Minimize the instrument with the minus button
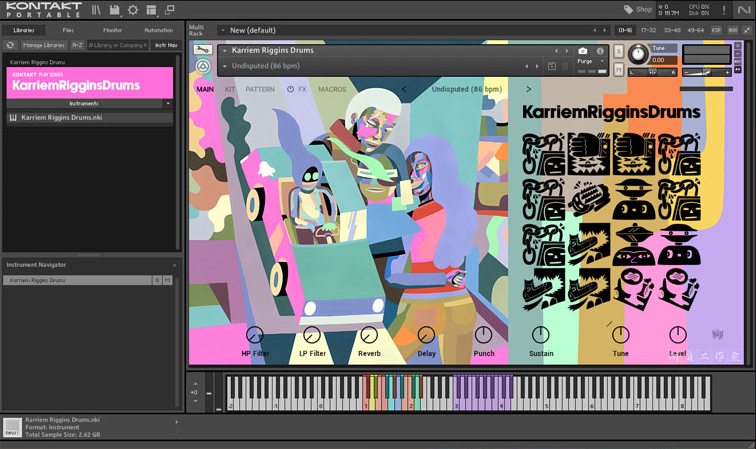Screen dimensions: 756x449 pos(738,54)
